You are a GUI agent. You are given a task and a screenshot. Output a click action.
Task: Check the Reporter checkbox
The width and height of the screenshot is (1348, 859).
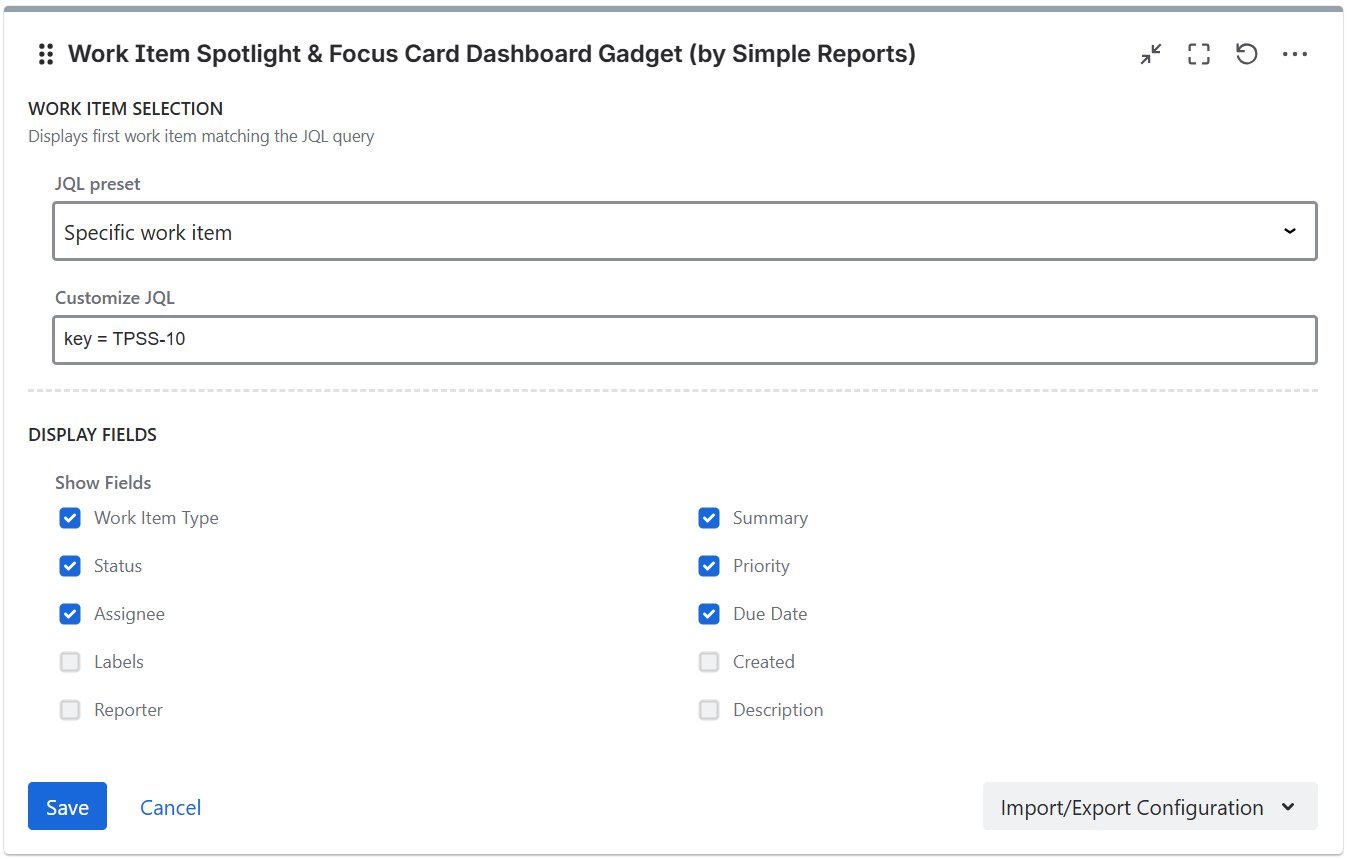[x=70, y=710]
